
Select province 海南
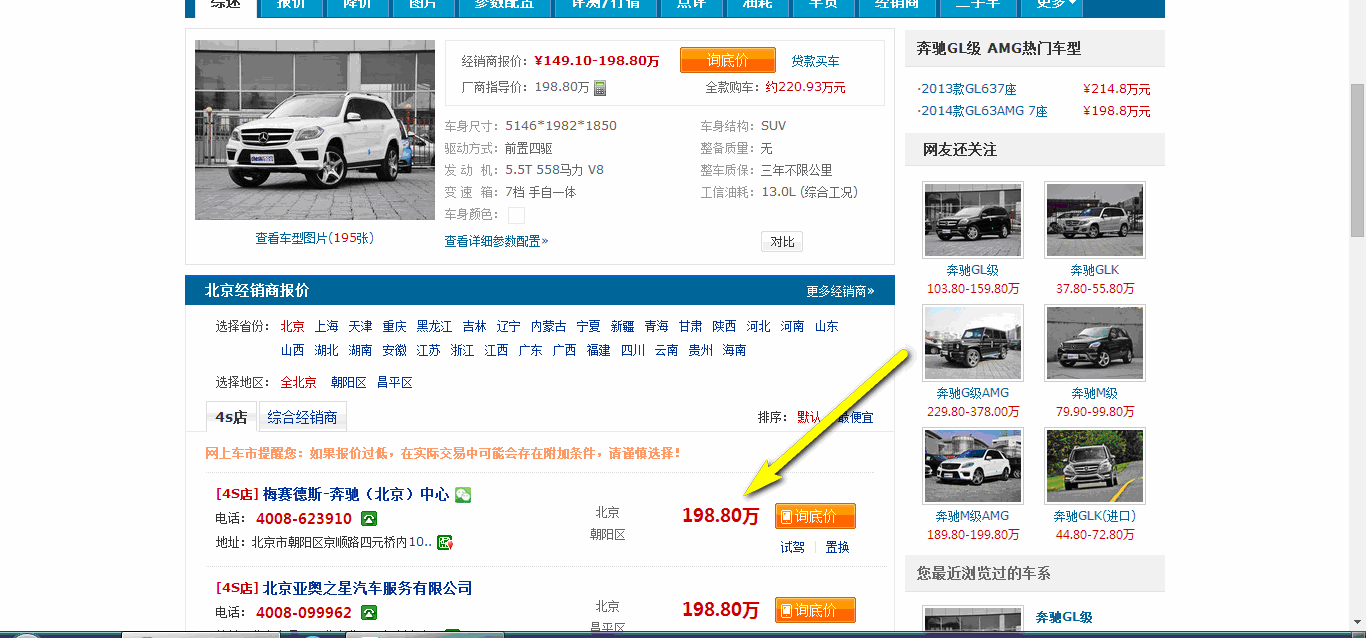tap(735, 350)
